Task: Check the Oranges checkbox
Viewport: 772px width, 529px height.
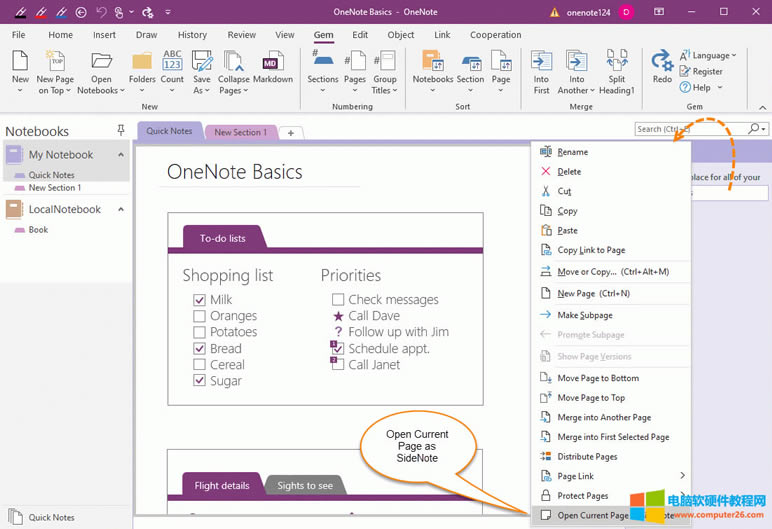Action: [x=199, y=316]
